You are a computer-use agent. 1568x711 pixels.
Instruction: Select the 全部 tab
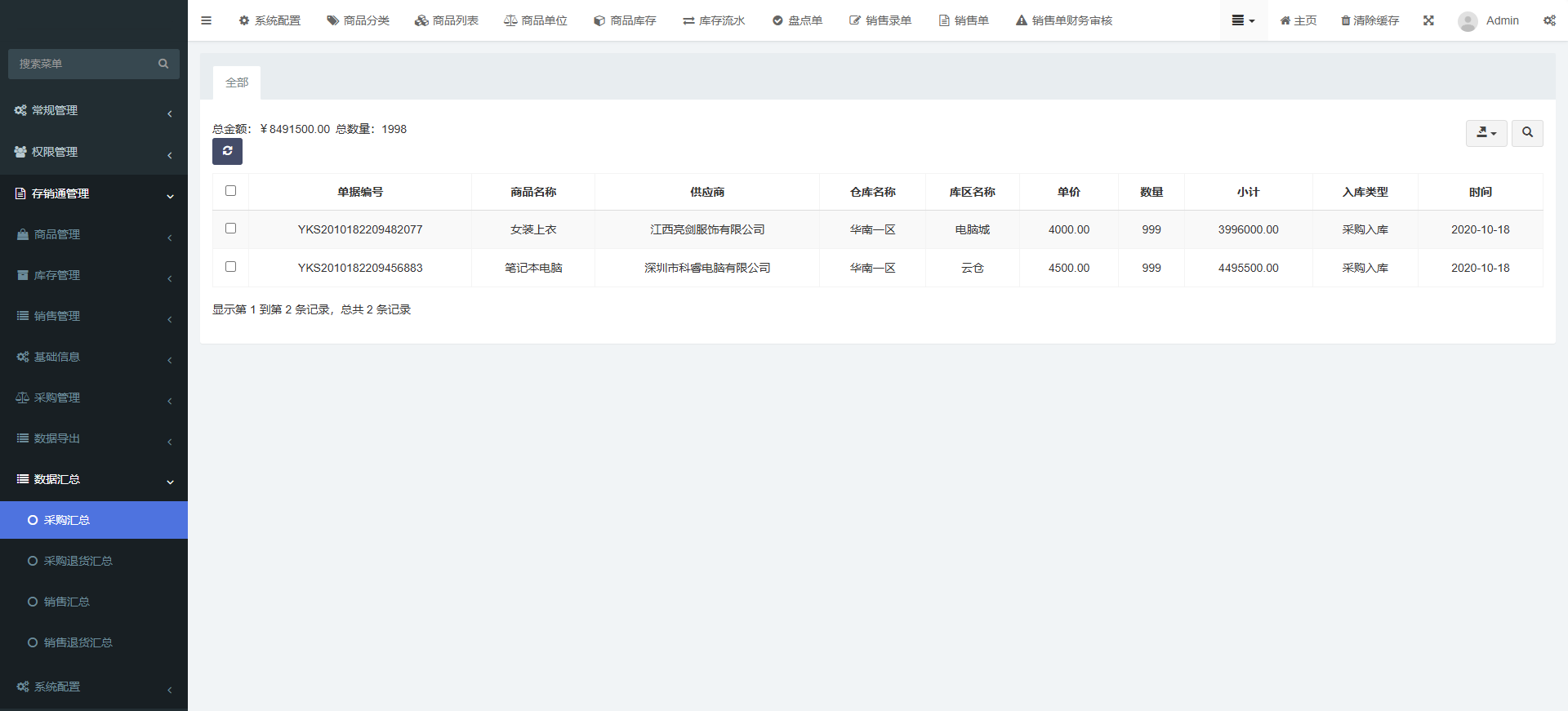tap(237, 82)
